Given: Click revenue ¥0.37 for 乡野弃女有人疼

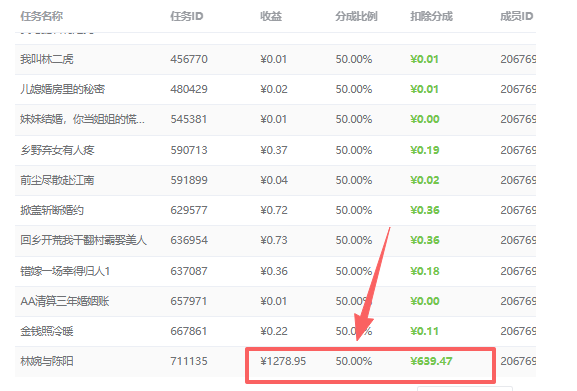Looking at the screenshot, I should click(x=274, y=150).
